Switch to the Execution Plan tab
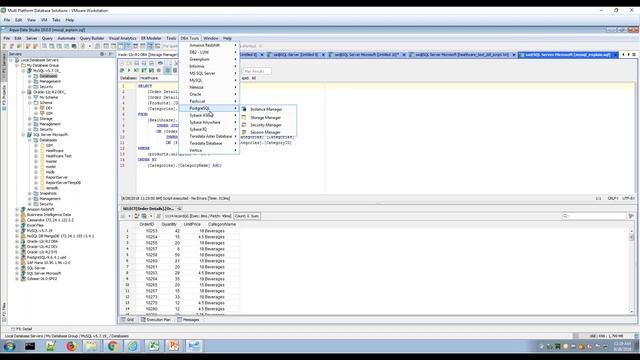 coord(156,320)
